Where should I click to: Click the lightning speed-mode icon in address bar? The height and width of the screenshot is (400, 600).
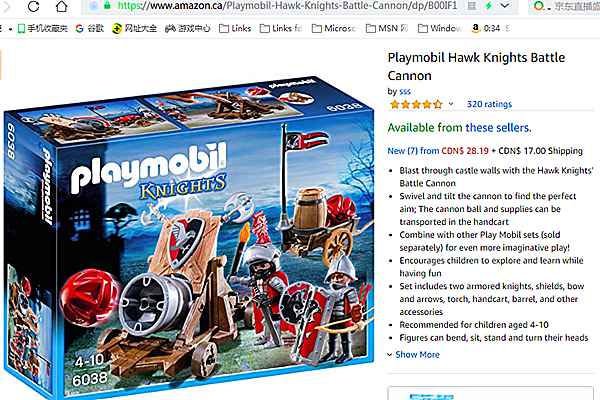click(x=489, y=6)
